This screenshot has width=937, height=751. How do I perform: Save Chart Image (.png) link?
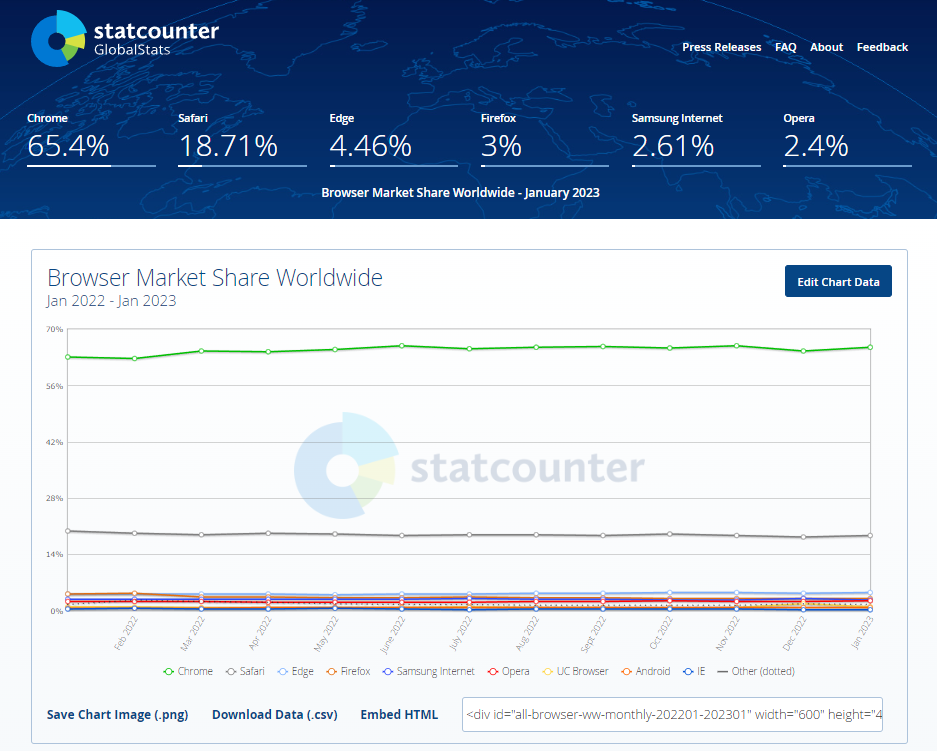[x=117, y=715]
